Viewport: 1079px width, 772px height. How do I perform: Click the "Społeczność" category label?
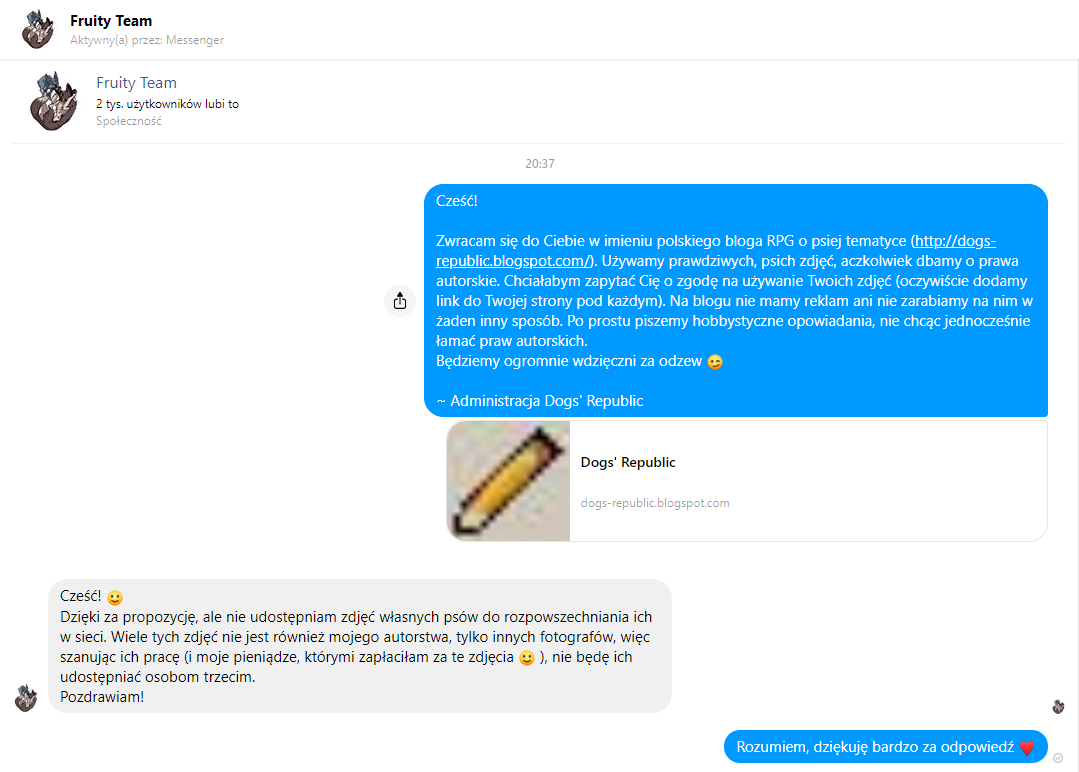(129, 121)
